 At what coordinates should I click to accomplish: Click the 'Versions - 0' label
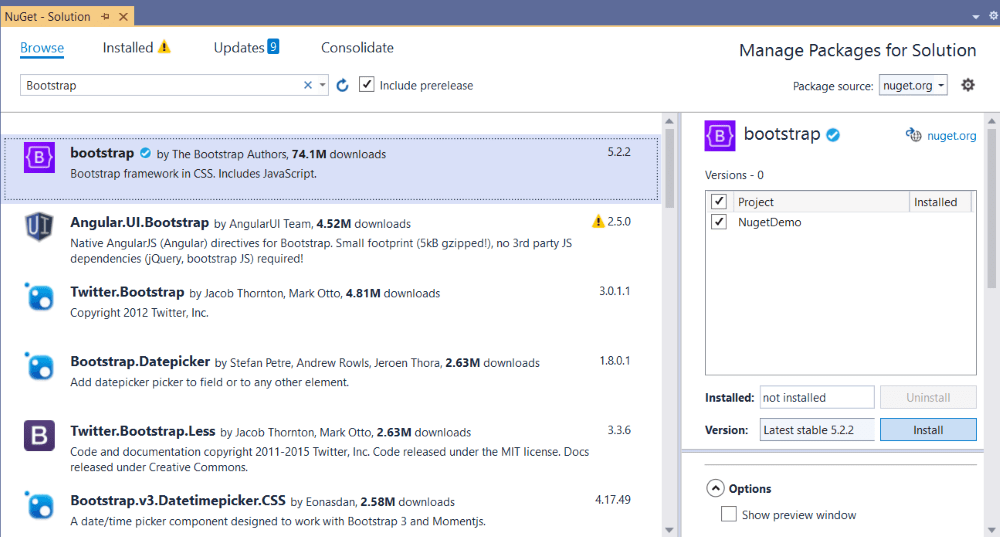734,175
